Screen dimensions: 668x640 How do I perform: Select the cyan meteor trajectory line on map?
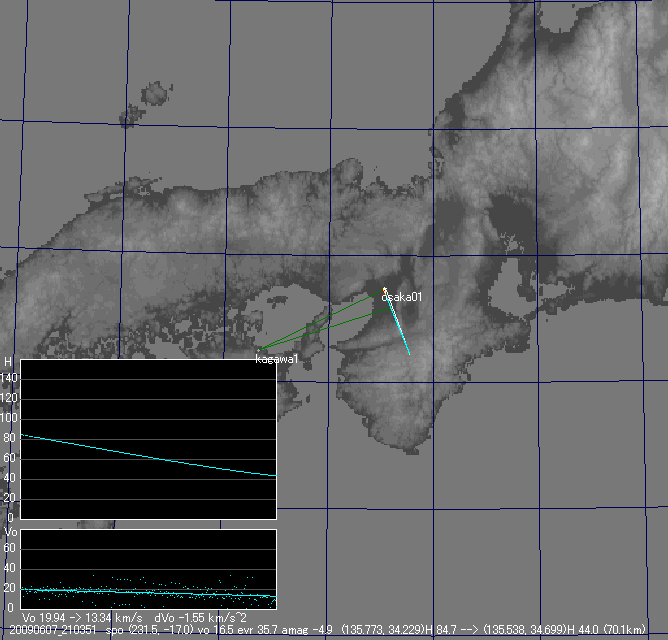397,322
